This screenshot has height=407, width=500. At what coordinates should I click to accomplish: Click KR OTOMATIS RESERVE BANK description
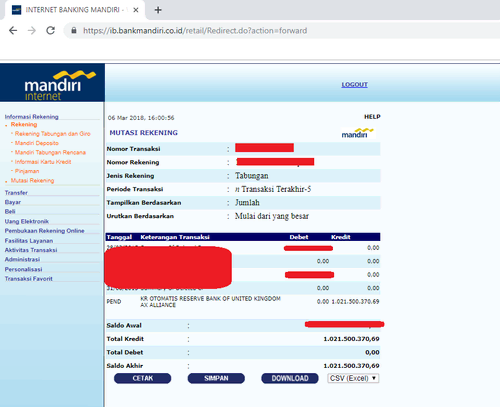(x=210, y=302)
